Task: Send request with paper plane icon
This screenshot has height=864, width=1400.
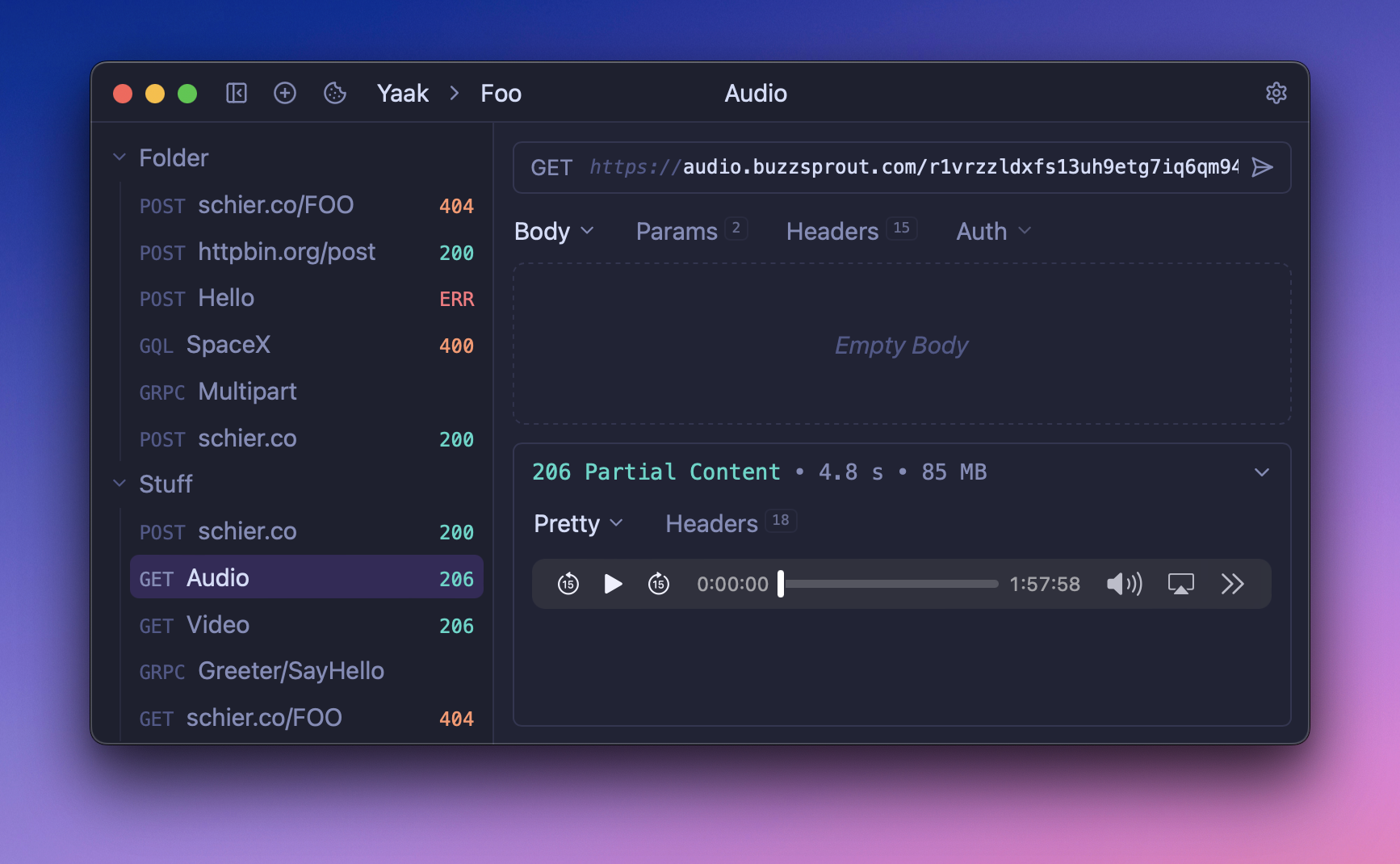Action: click(1263, 167)
